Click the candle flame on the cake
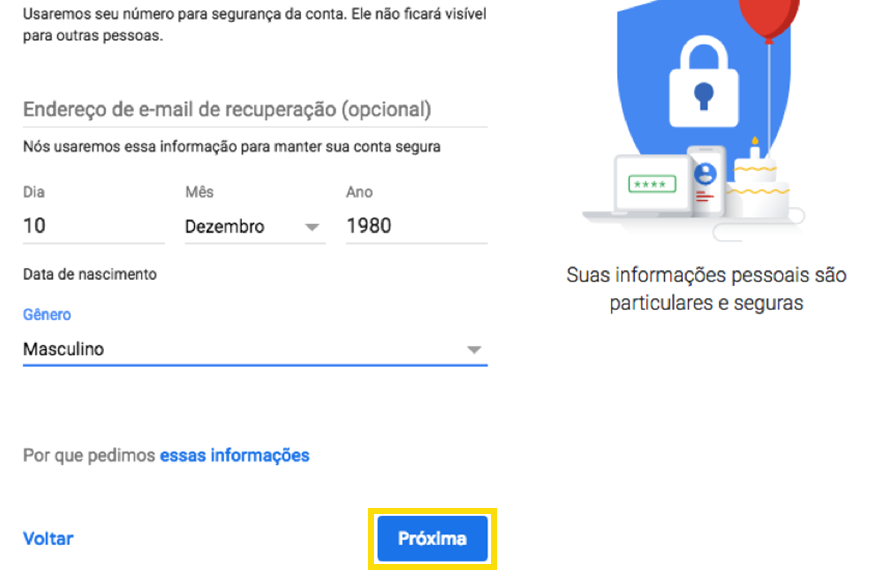The width and height of the screenshot is (886, 577). [754, 141]
